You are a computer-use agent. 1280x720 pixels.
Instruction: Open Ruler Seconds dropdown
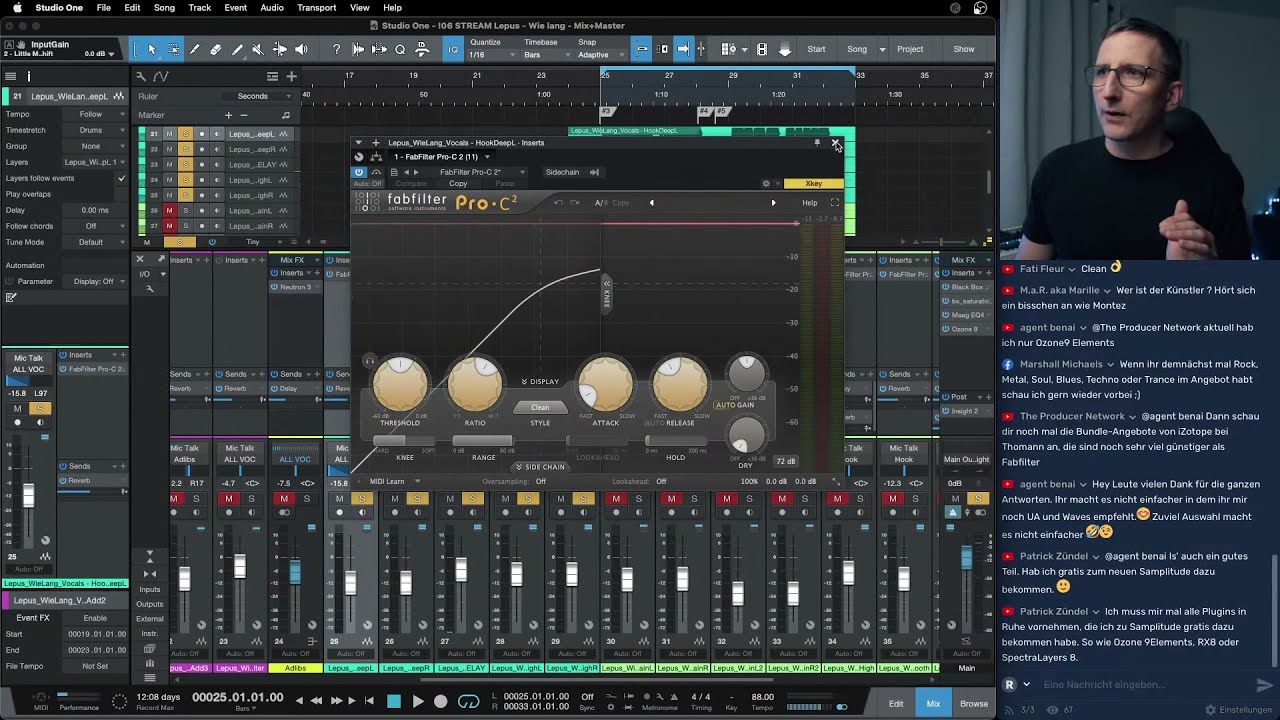coord(260,96)
